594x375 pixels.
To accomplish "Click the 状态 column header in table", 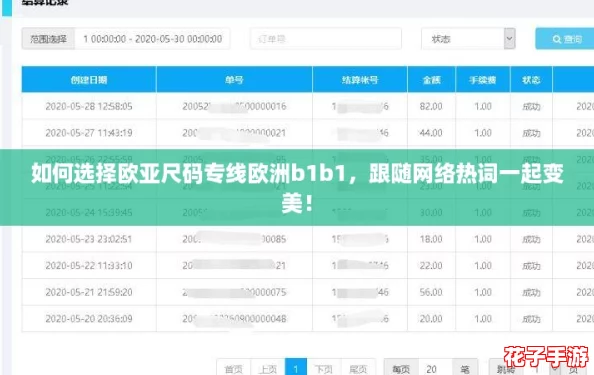I will pyautogui.click(x=531, y=80).
